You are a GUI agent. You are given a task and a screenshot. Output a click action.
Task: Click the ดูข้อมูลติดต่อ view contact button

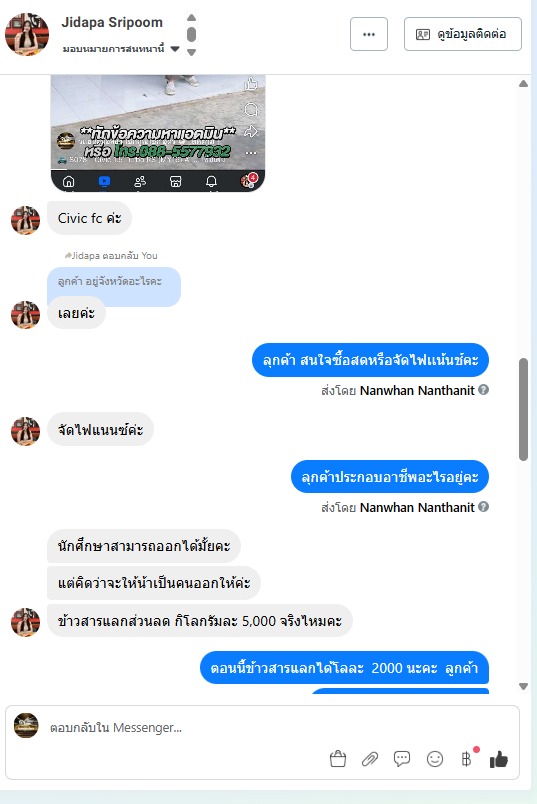pyautogui.click(x=463, y=34)
